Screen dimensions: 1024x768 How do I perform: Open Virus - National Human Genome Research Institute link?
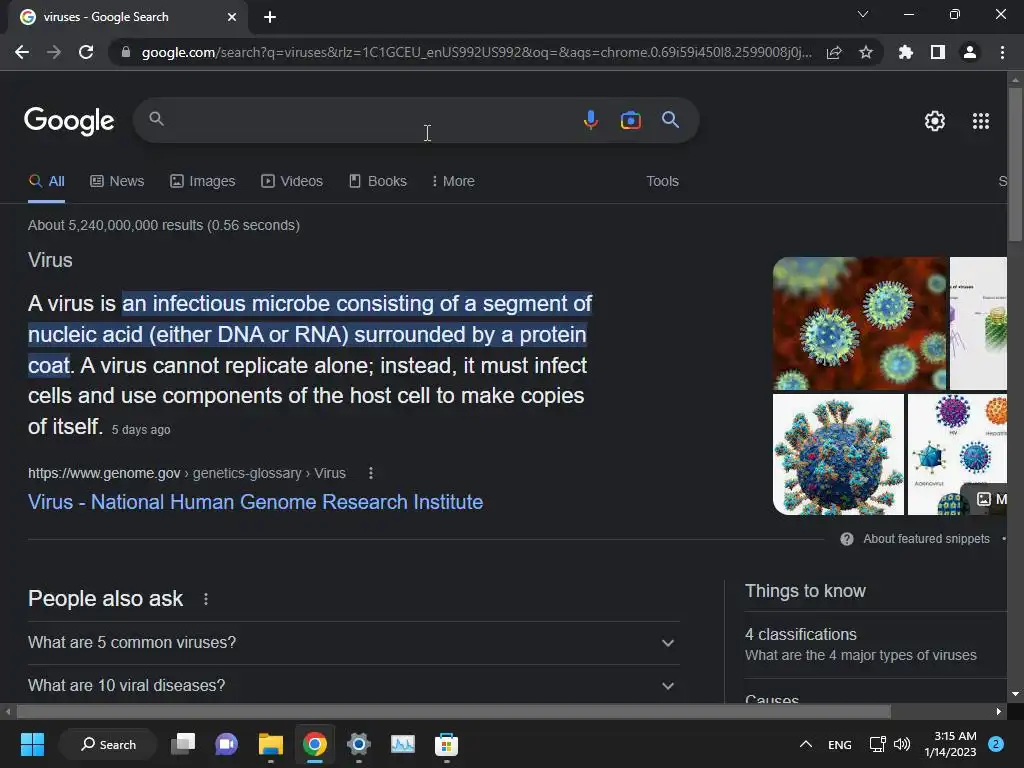click(x=255, y=502)
